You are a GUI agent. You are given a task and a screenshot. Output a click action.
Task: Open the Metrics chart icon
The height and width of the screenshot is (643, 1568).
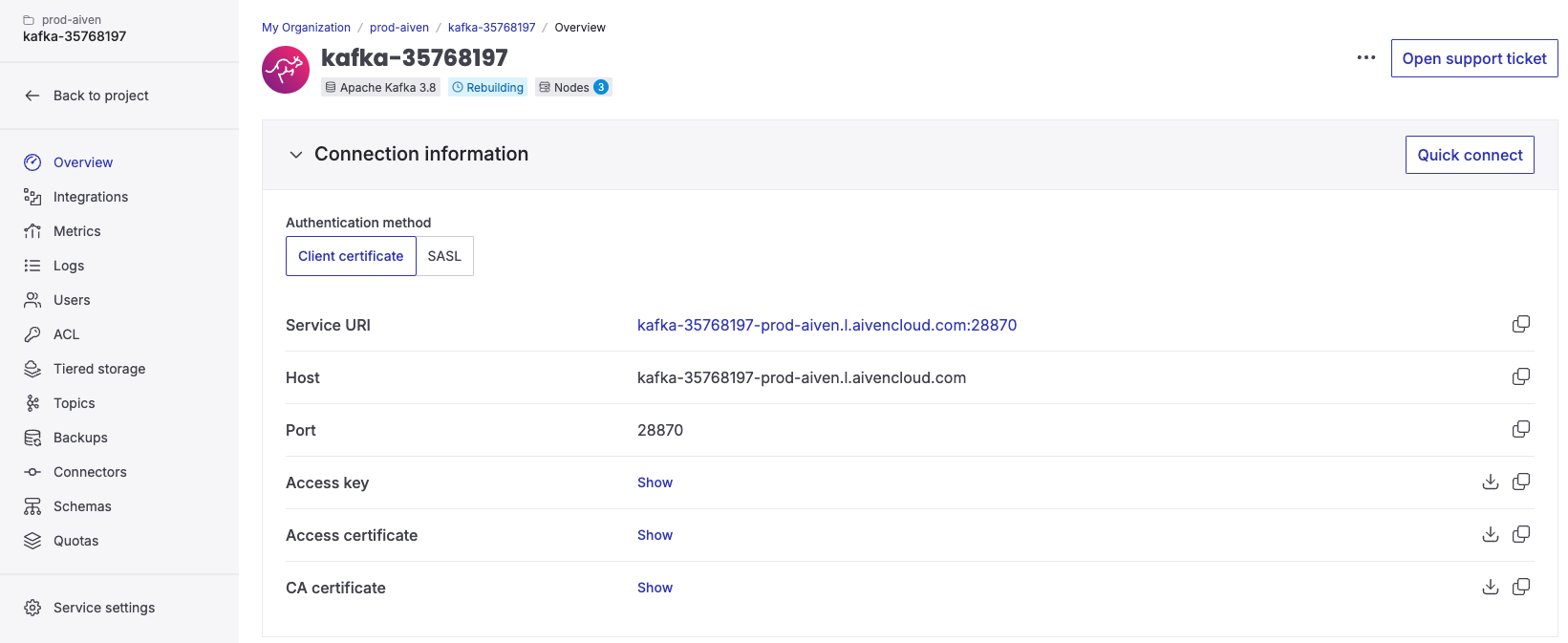(32, 231)
